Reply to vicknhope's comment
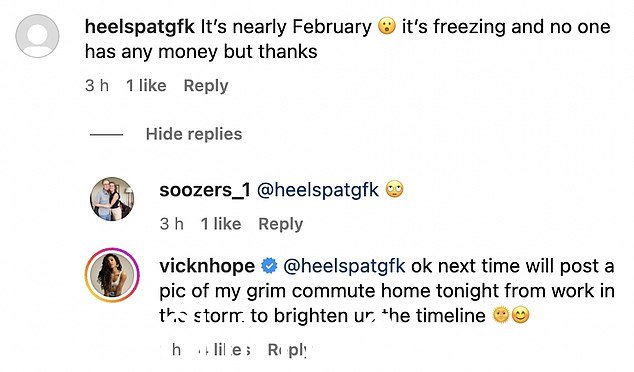Viewport: 634px width, 372px height. tap(290, 350)
